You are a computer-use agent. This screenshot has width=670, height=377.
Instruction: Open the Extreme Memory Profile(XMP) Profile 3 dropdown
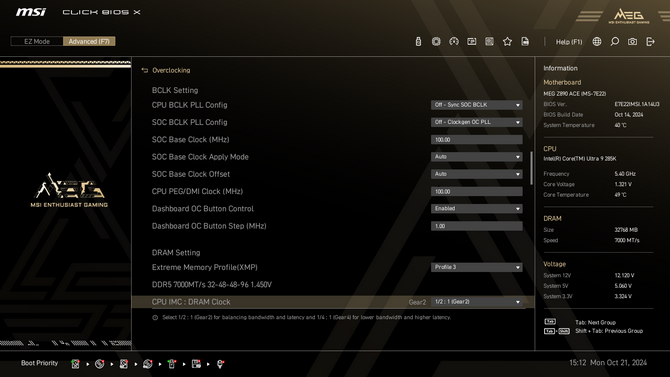[x=476, y=267]
